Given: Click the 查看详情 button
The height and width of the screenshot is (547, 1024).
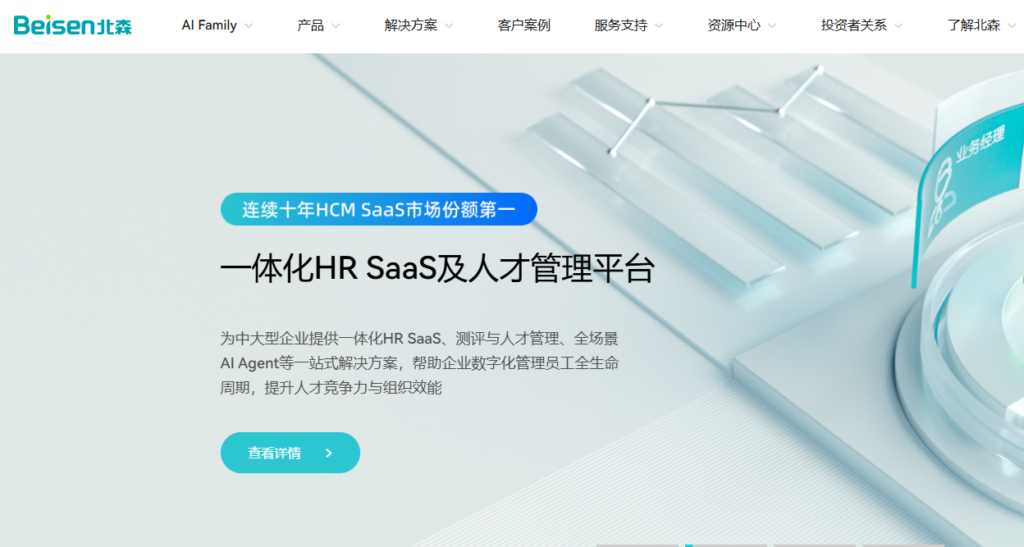Looking at the screenshot, I should [290, 453].
